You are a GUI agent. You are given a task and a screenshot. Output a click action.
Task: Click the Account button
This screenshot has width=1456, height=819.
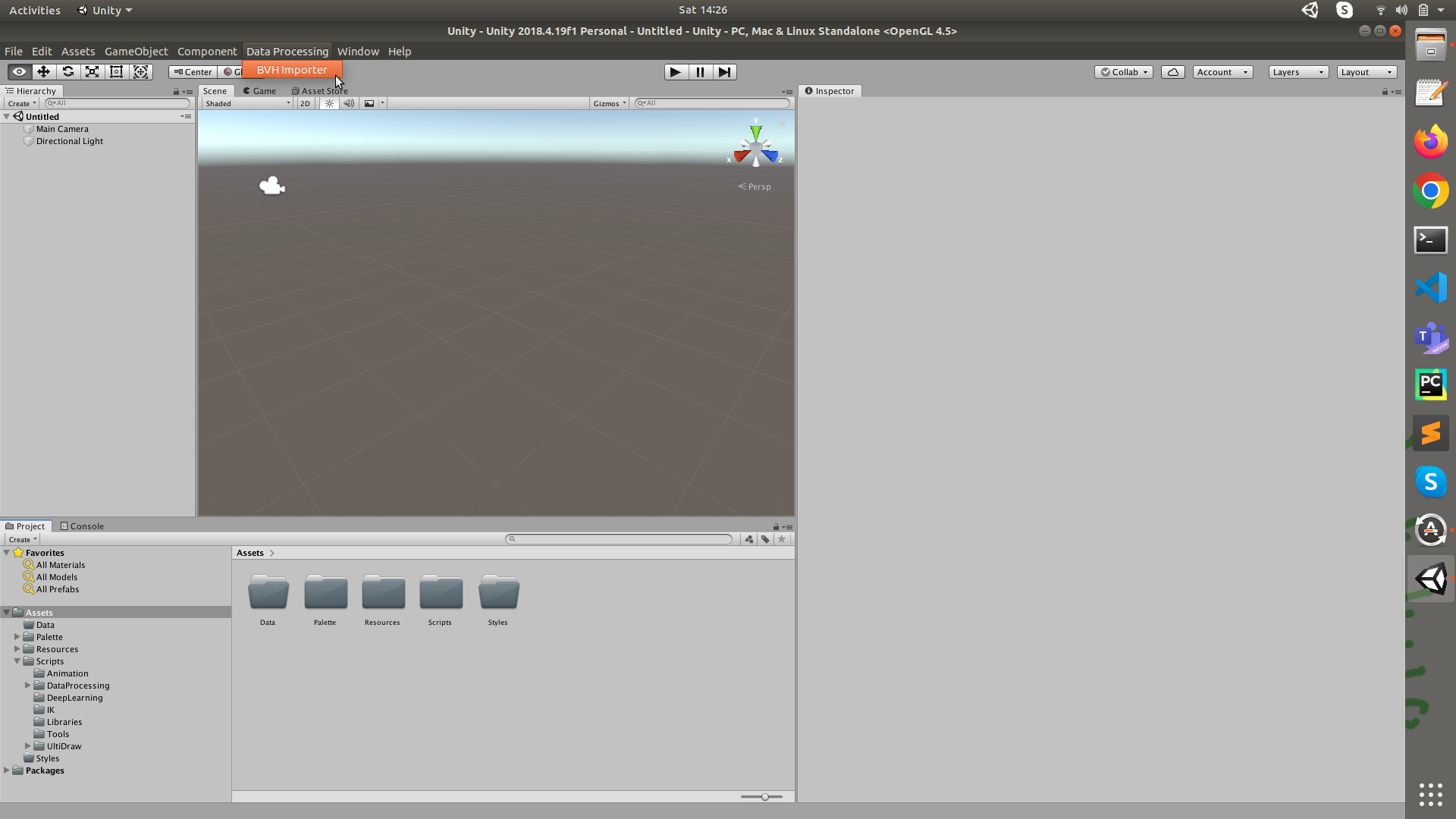coord(1222,72)
